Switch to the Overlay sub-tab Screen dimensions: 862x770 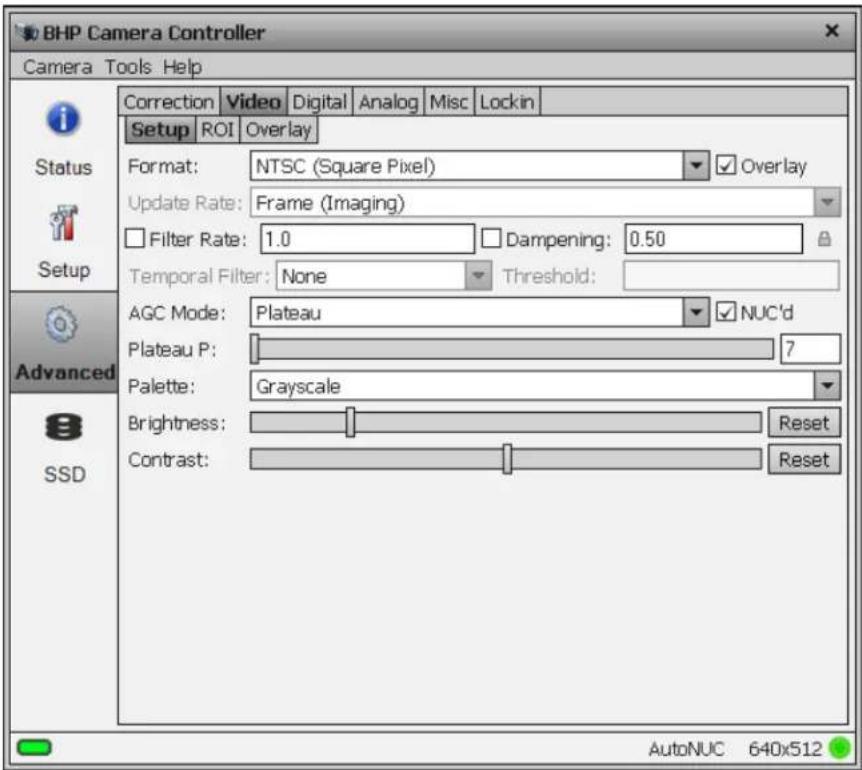(279, 130)
